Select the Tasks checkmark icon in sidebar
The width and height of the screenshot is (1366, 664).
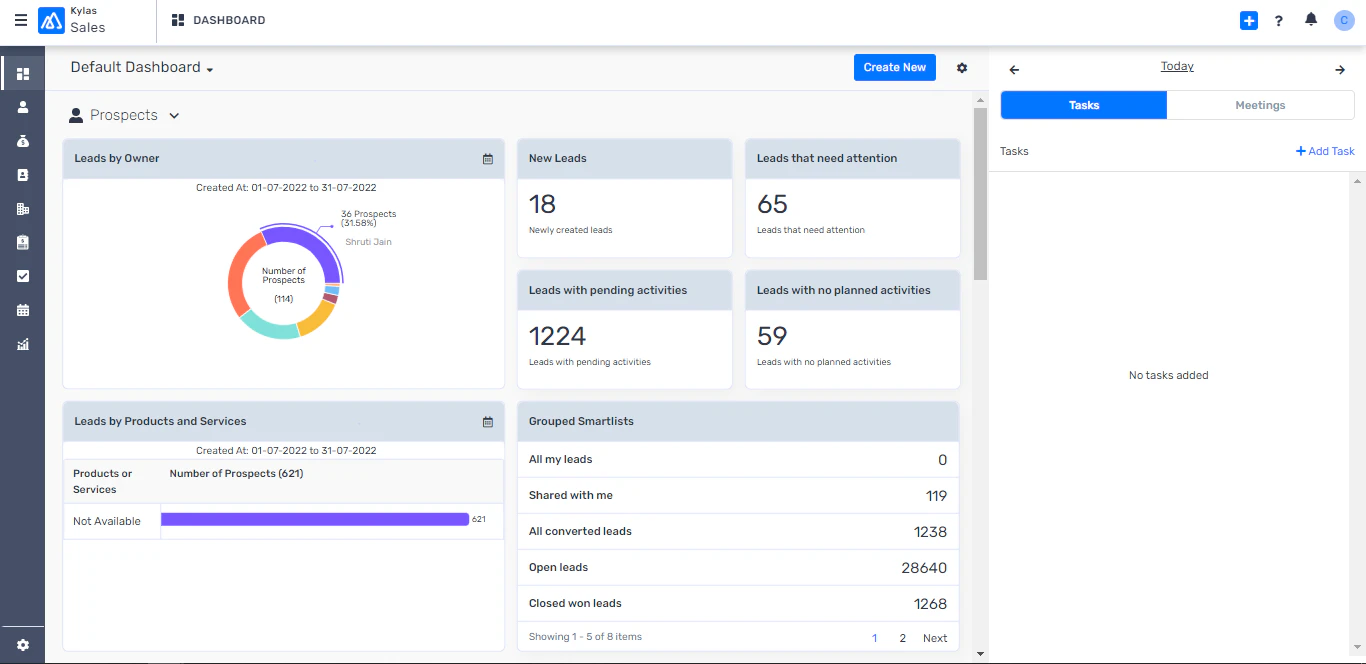click(x=22, y=276)
